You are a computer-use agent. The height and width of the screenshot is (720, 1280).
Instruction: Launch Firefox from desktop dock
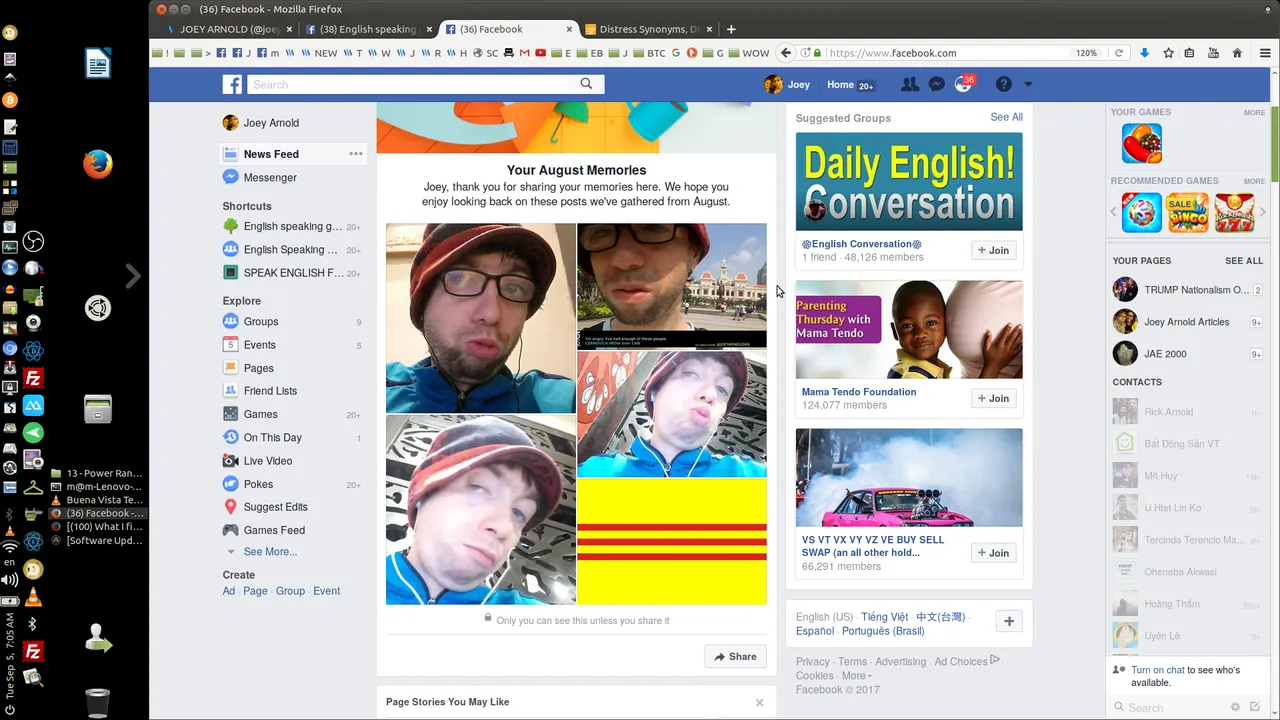pyautogui.click(x=98, y=164)
